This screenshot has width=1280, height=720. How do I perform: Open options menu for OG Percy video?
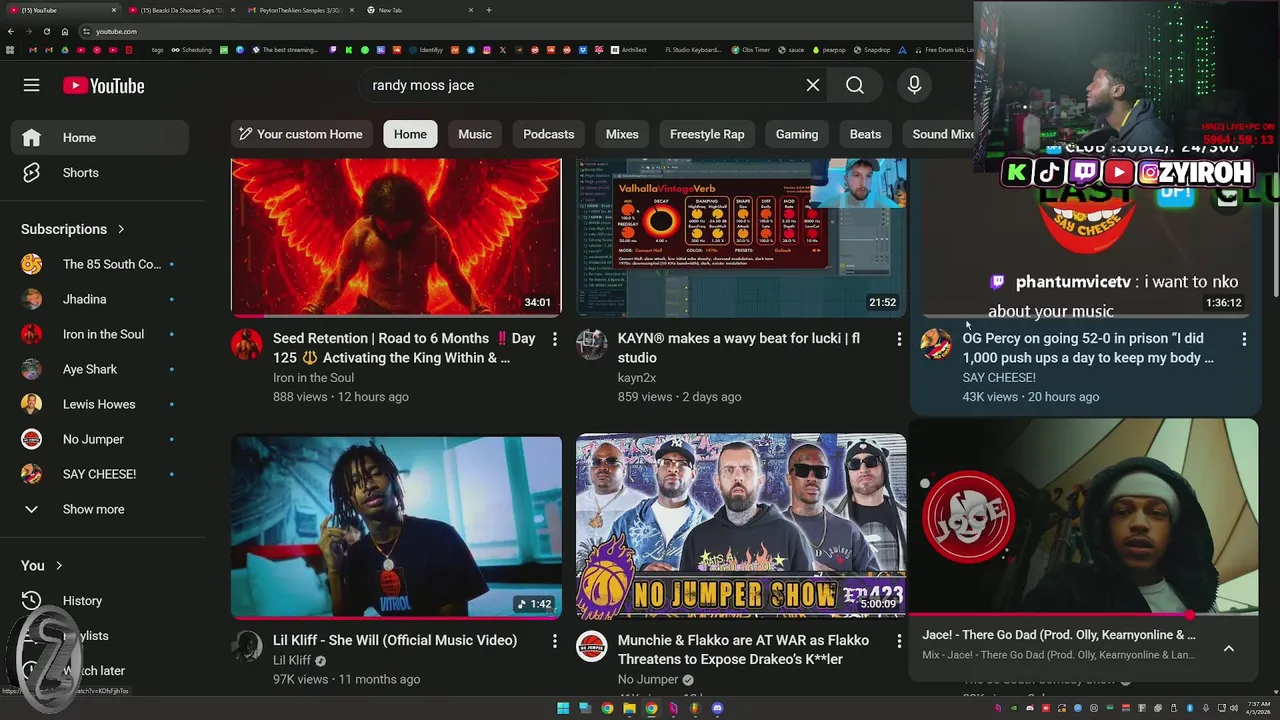tap(1244, 340)
